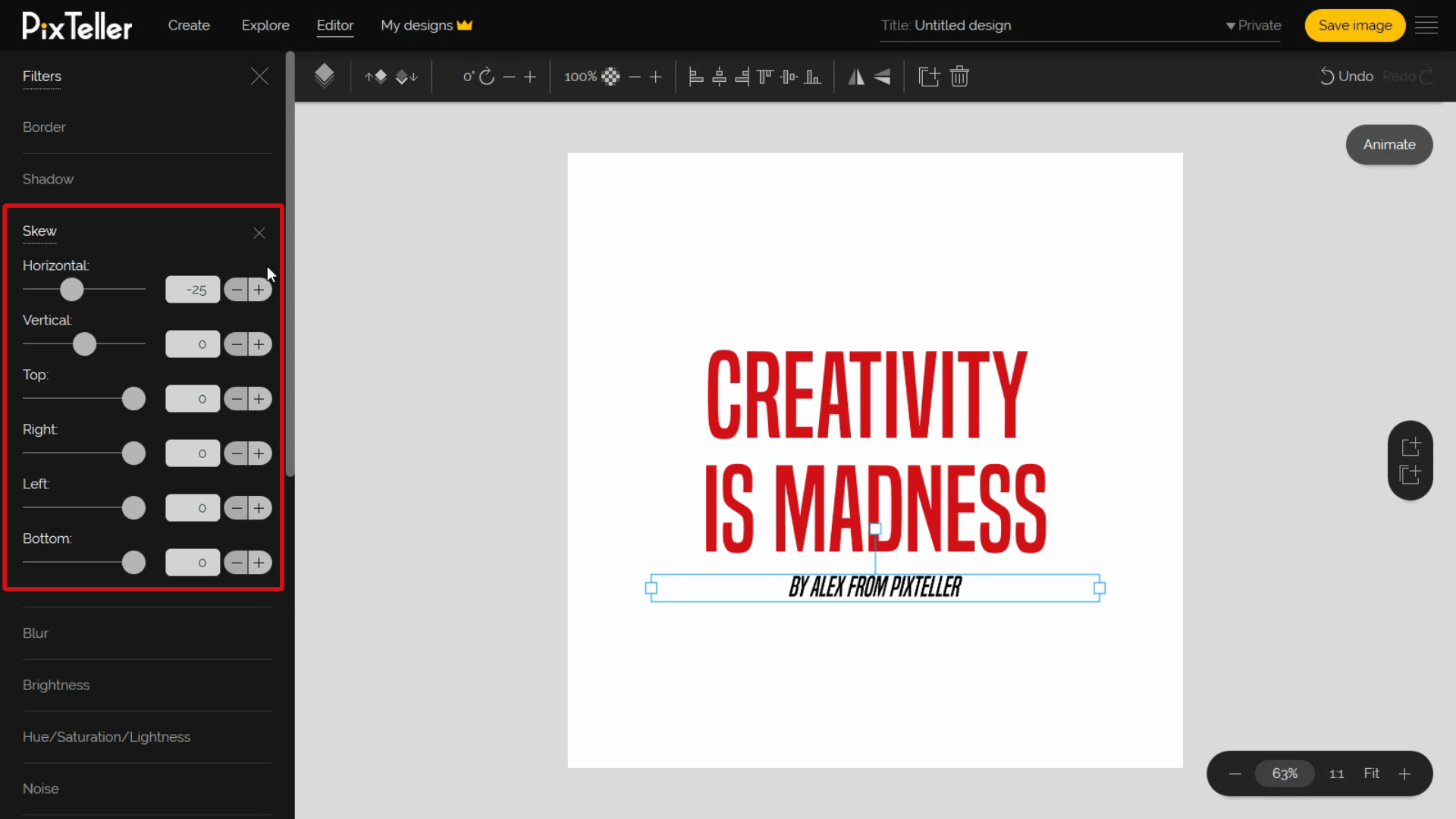Open the hamburger menu icon

point(1426,25)
